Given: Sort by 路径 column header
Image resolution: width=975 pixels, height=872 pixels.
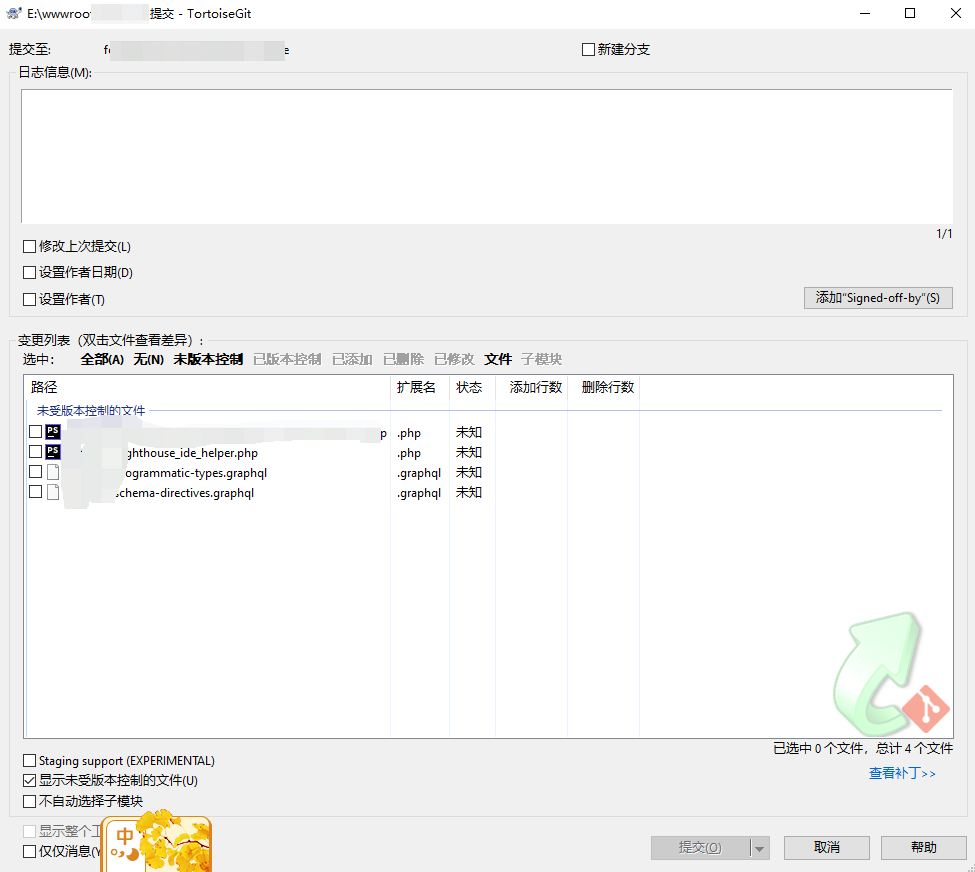Looking at the screenshot, I should (x=208, y=387).
